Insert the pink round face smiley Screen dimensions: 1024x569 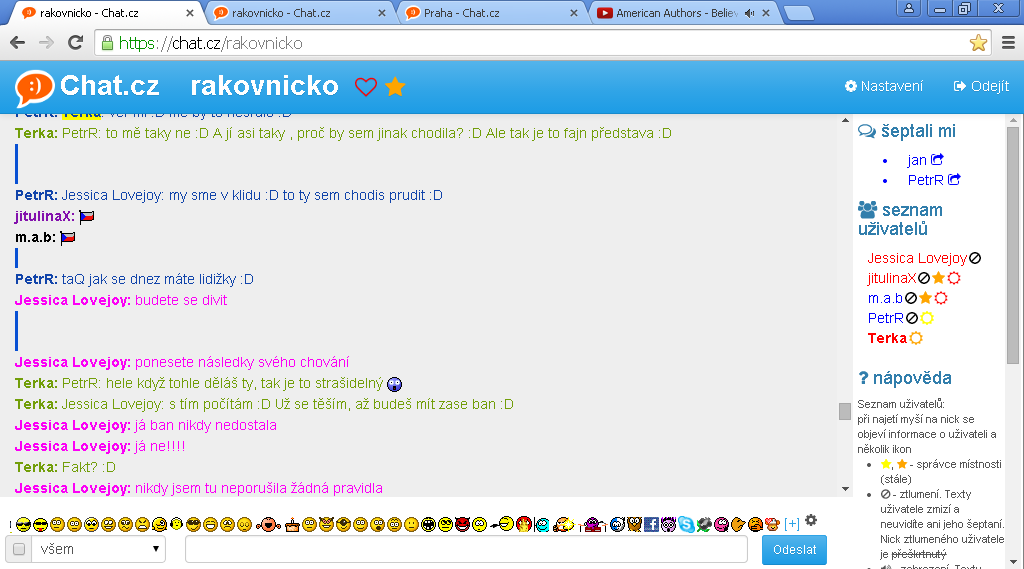(x=721, y=525)
